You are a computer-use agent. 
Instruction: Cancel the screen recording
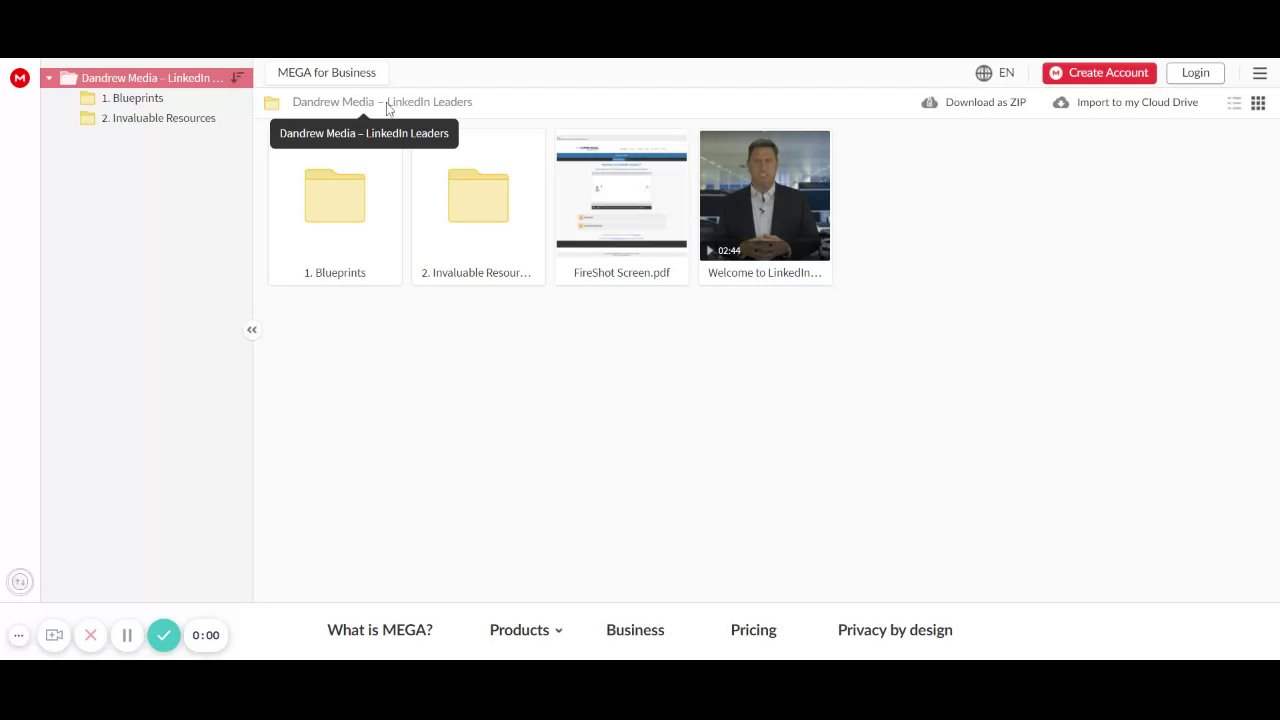coord(90,635)
